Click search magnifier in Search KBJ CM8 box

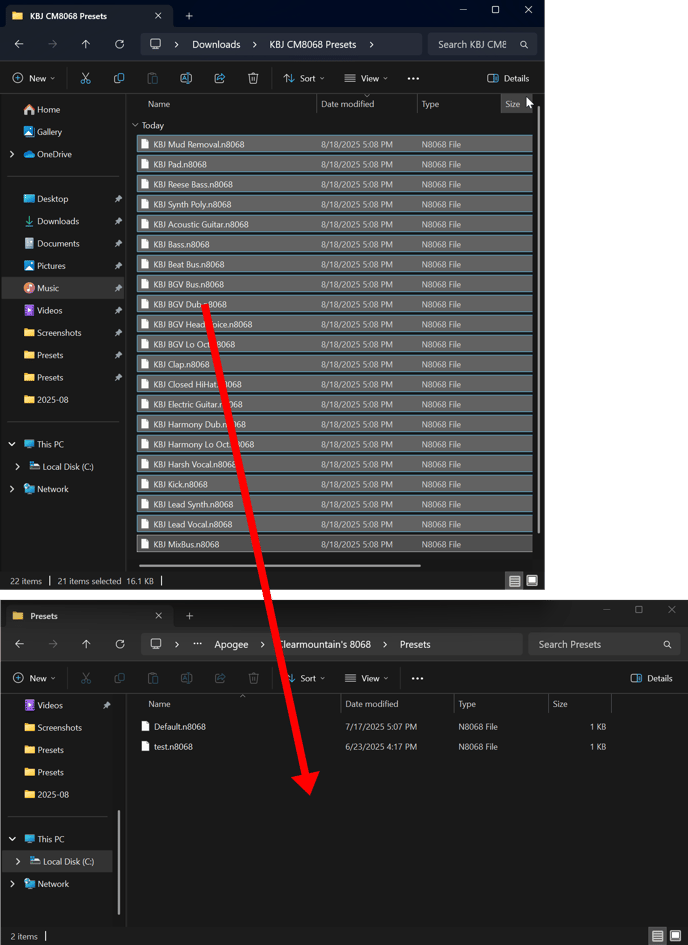pos(524,45)
